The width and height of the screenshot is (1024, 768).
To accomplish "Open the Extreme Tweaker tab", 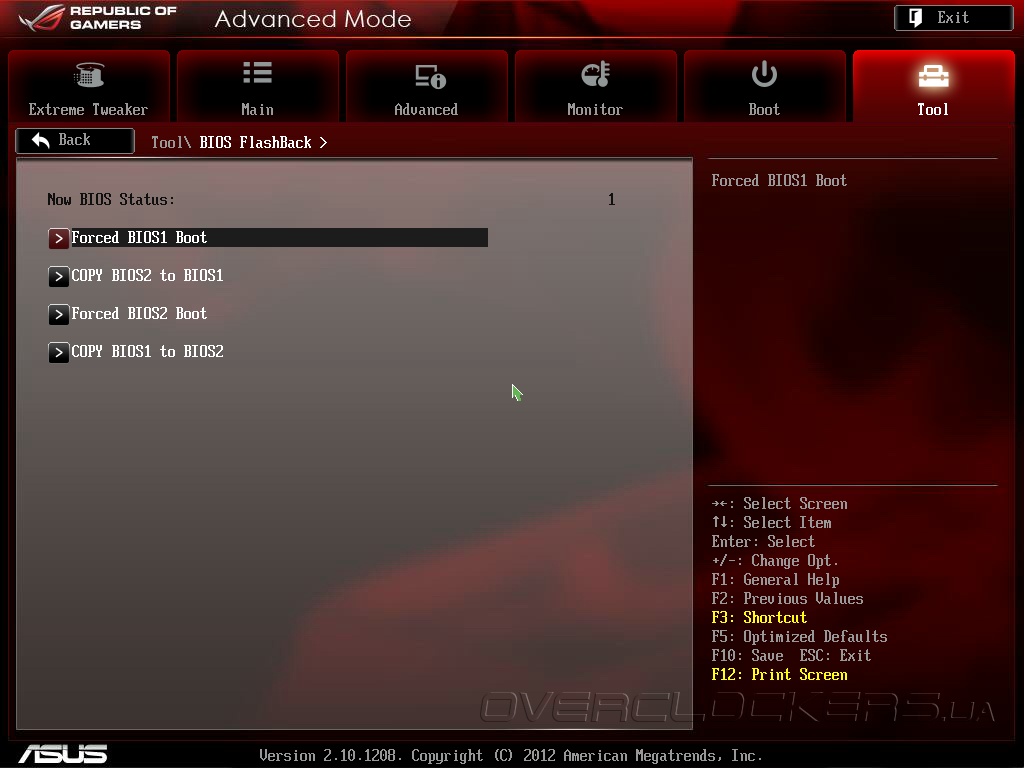I will coord(89,86).
